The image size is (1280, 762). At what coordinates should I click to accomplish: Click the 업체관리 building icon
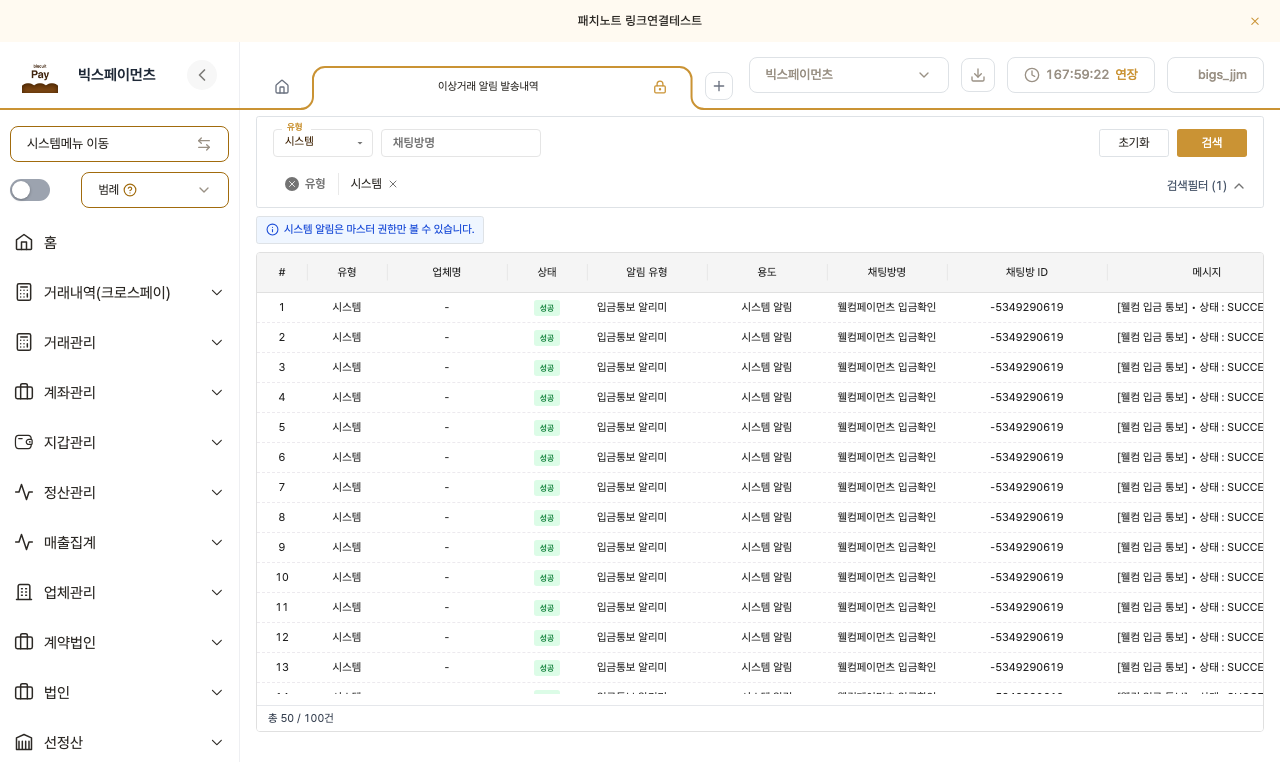pos(24,592)
